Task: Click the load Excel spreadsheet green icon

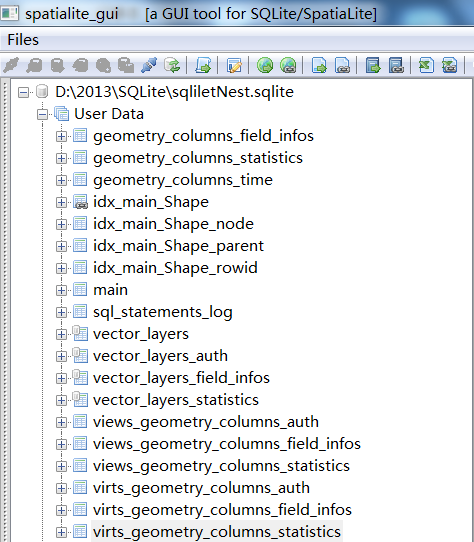Action: (426, 65)
